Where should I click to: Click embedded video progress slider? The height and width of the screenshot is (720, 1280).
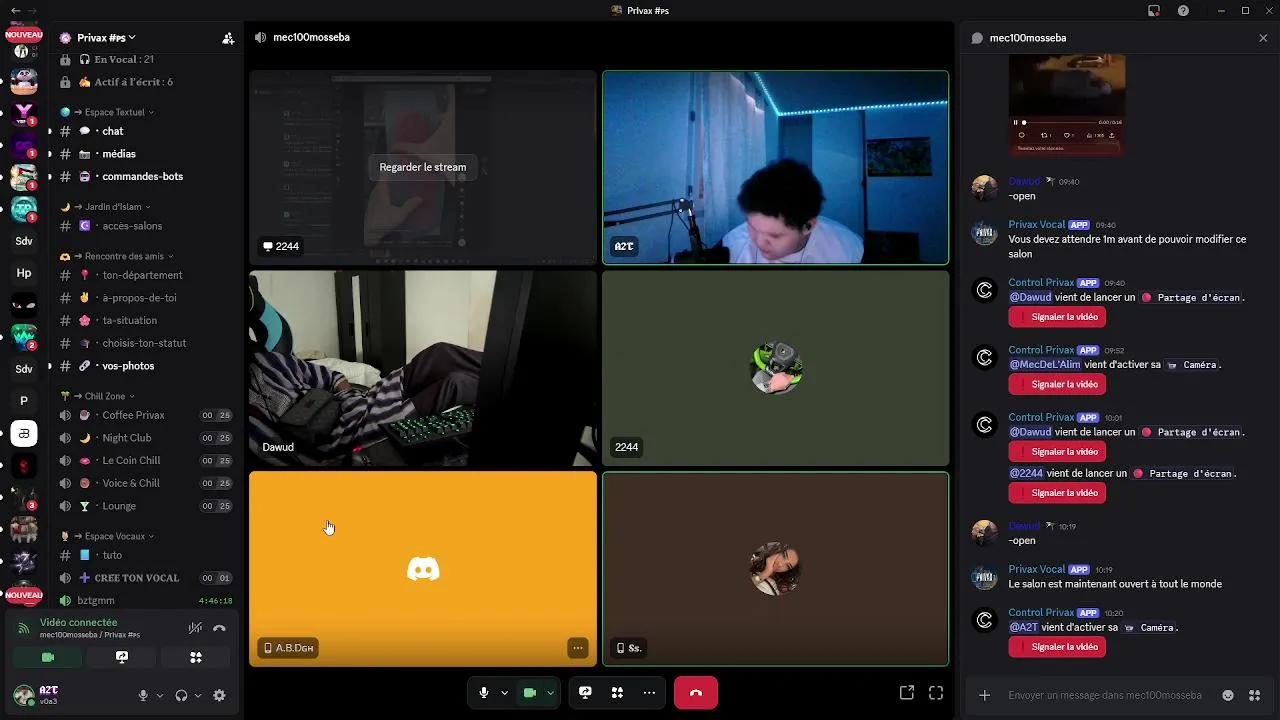point(1059,122)
